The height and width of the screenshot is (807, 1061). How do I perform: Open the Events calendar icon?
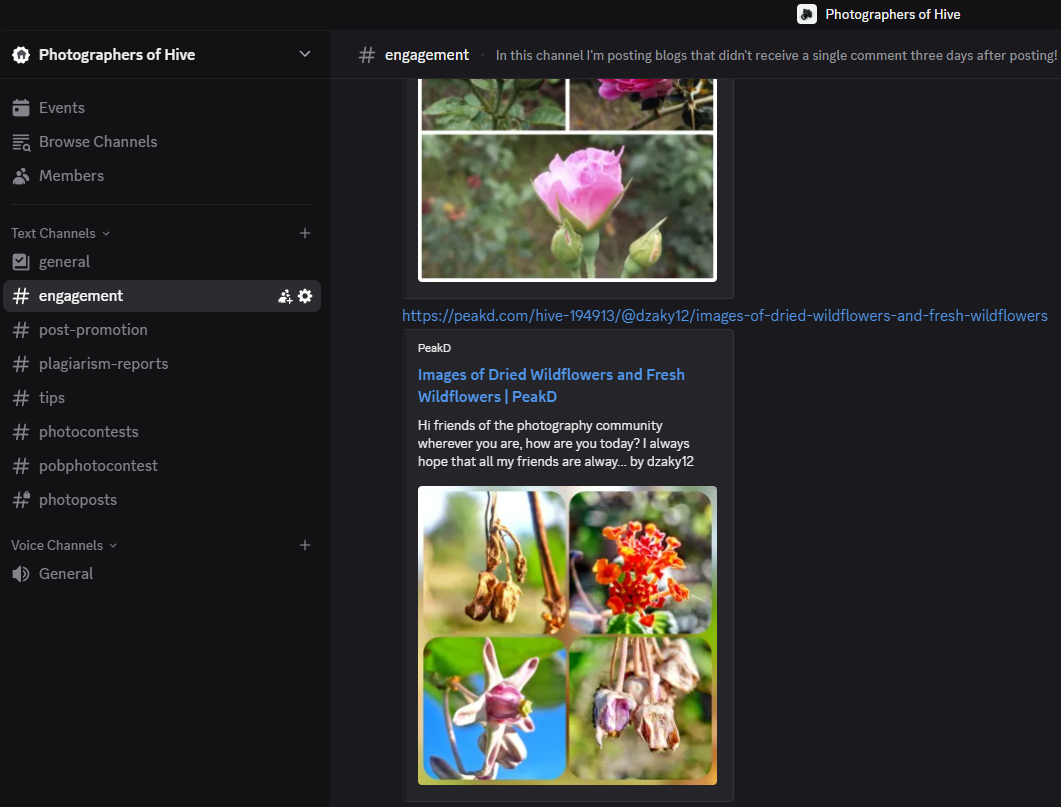click(21, 108)
